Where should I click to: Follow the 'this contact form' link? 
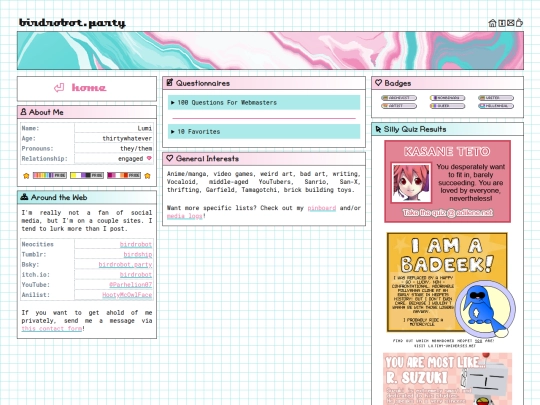pos(52,329)
